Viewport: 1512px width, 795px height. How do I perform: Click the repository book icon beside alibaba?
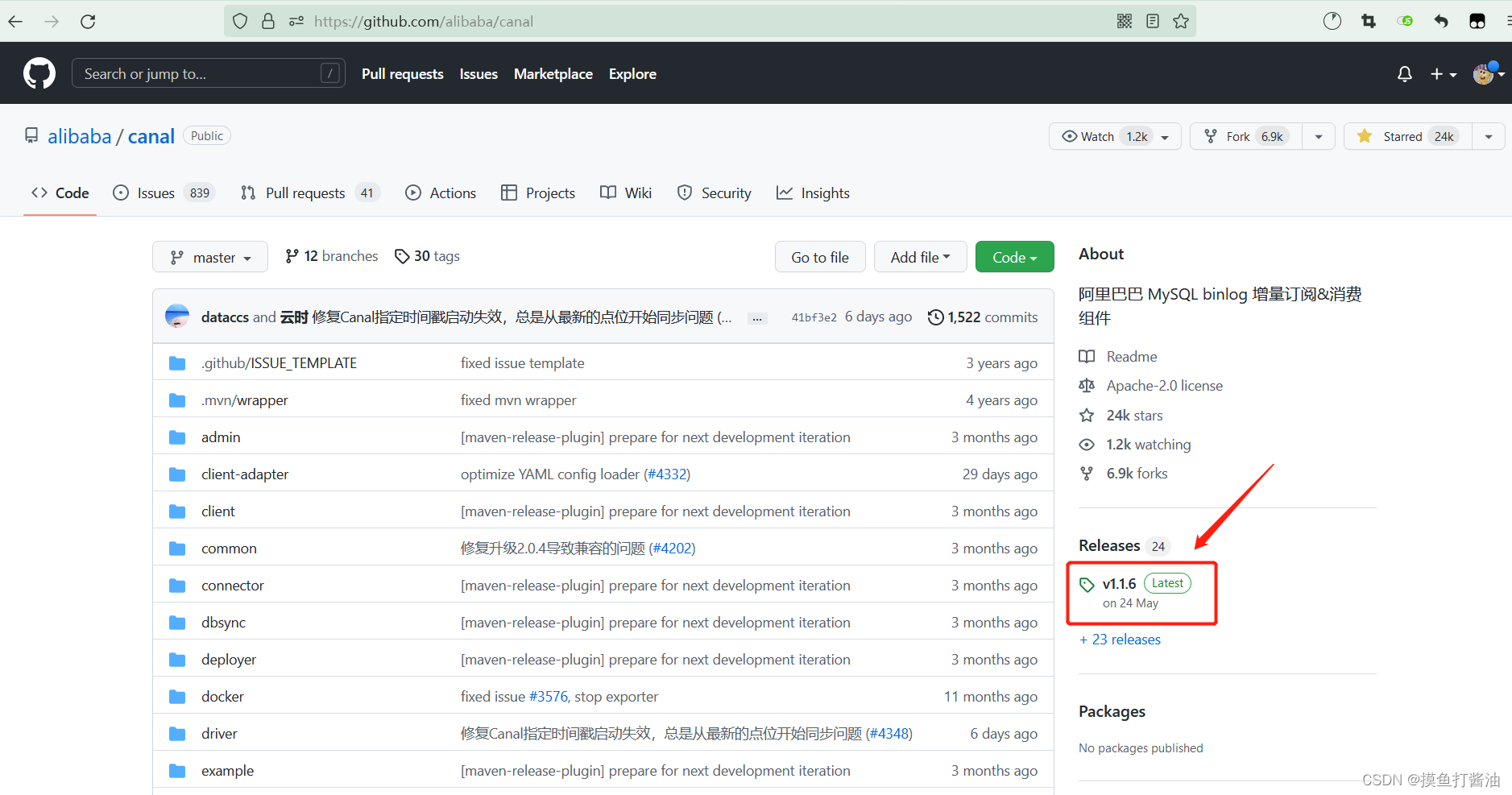click(31, 135)
